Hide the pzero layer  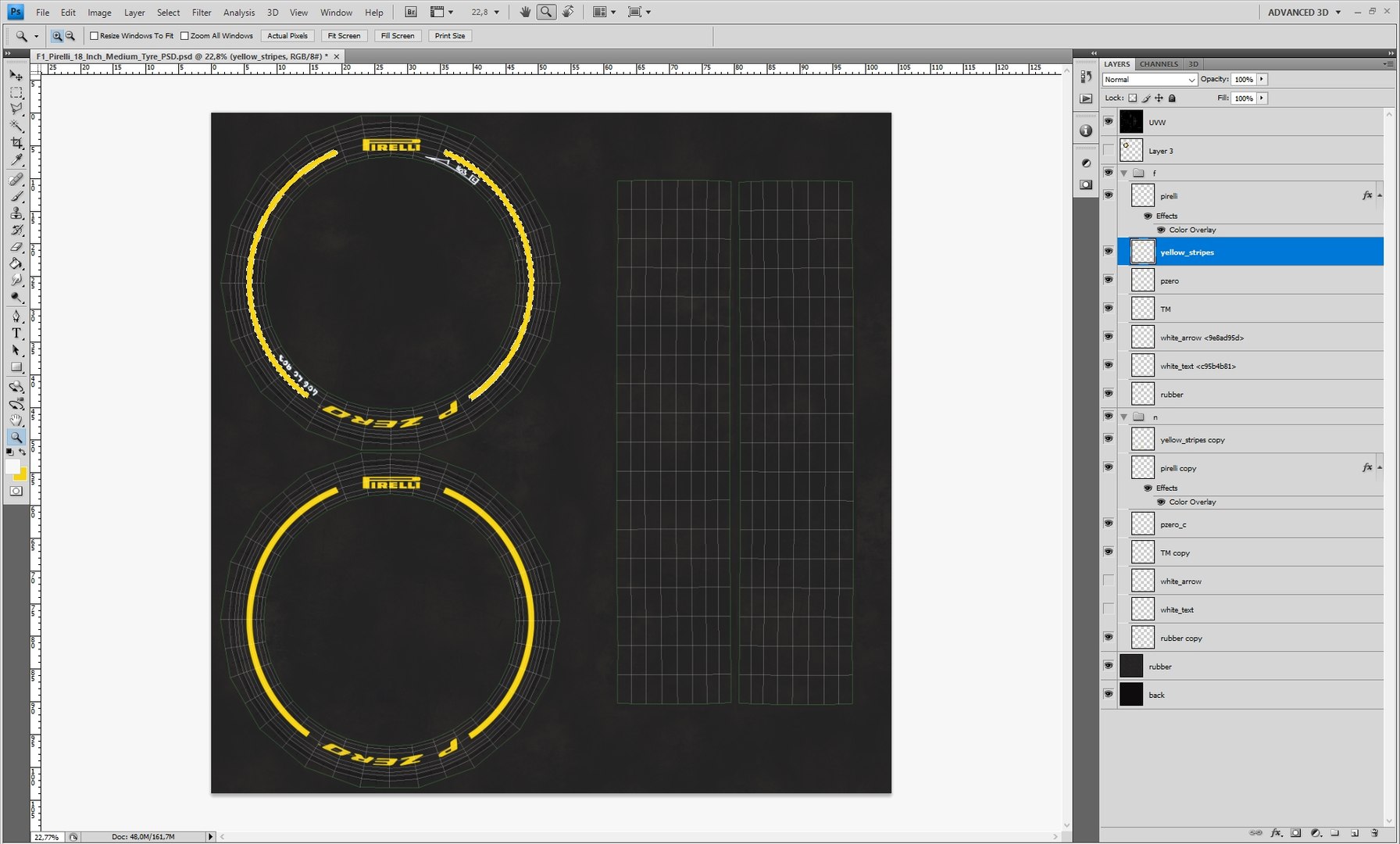pyautogui.click(x=1109, y=280)
